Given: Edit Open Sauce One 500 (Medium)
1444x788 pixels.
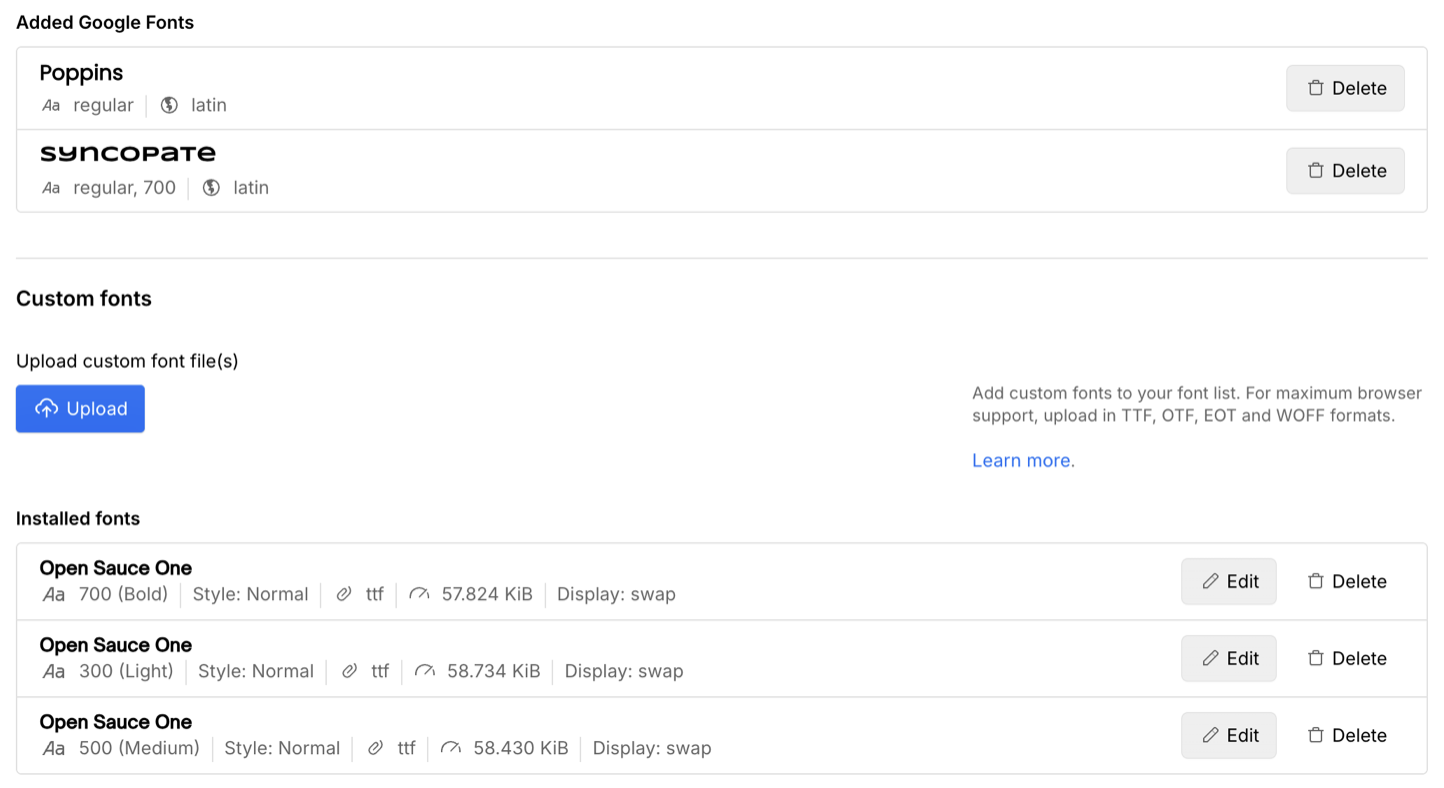Looking at the screenshot, I should [x=1229, y=736].
